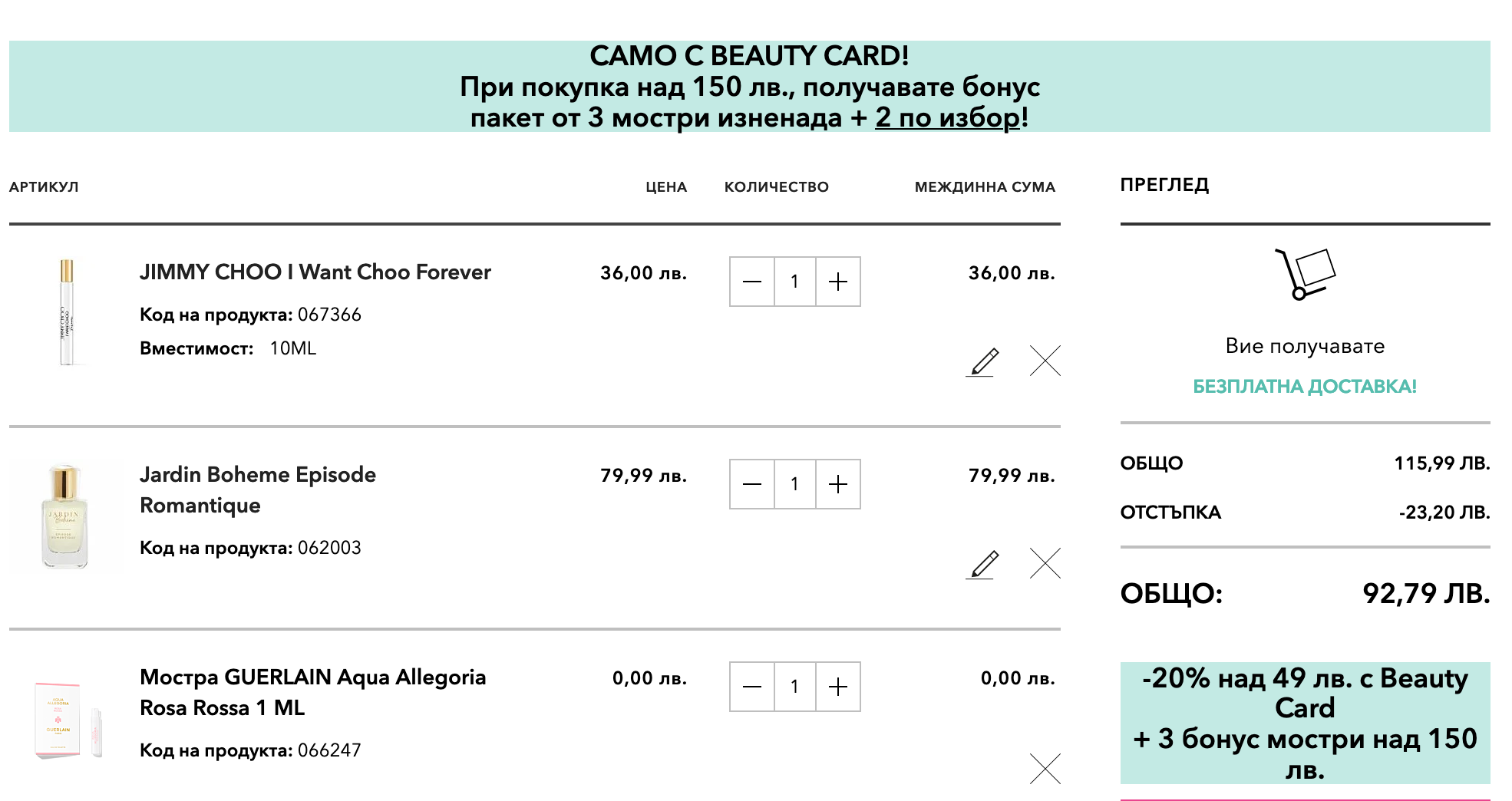Edit the Jimmy Choo item with pencil icon

point(982,361)
